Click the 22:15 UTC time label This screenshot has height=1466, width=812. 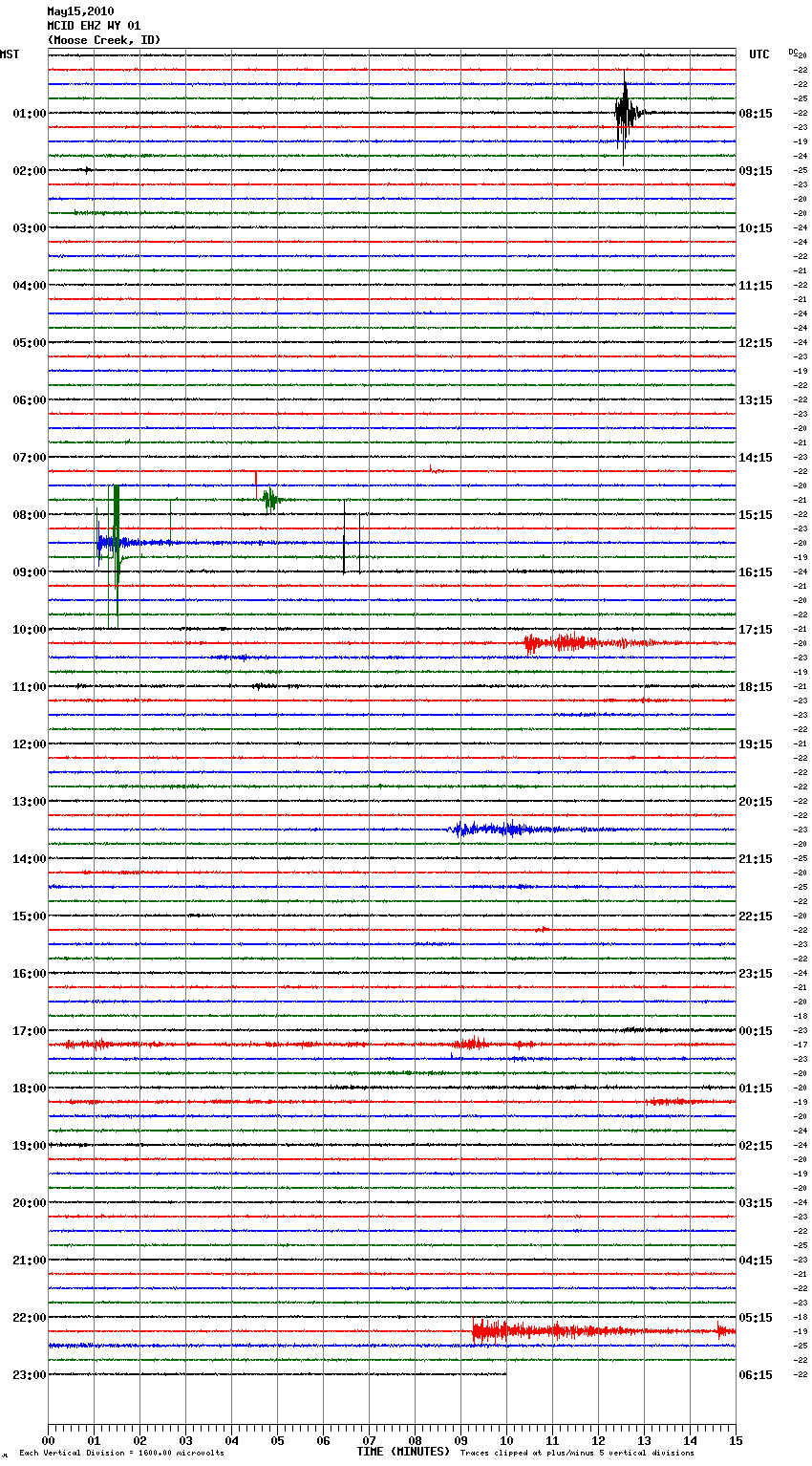pyautogui.click(x=756, y=916)
